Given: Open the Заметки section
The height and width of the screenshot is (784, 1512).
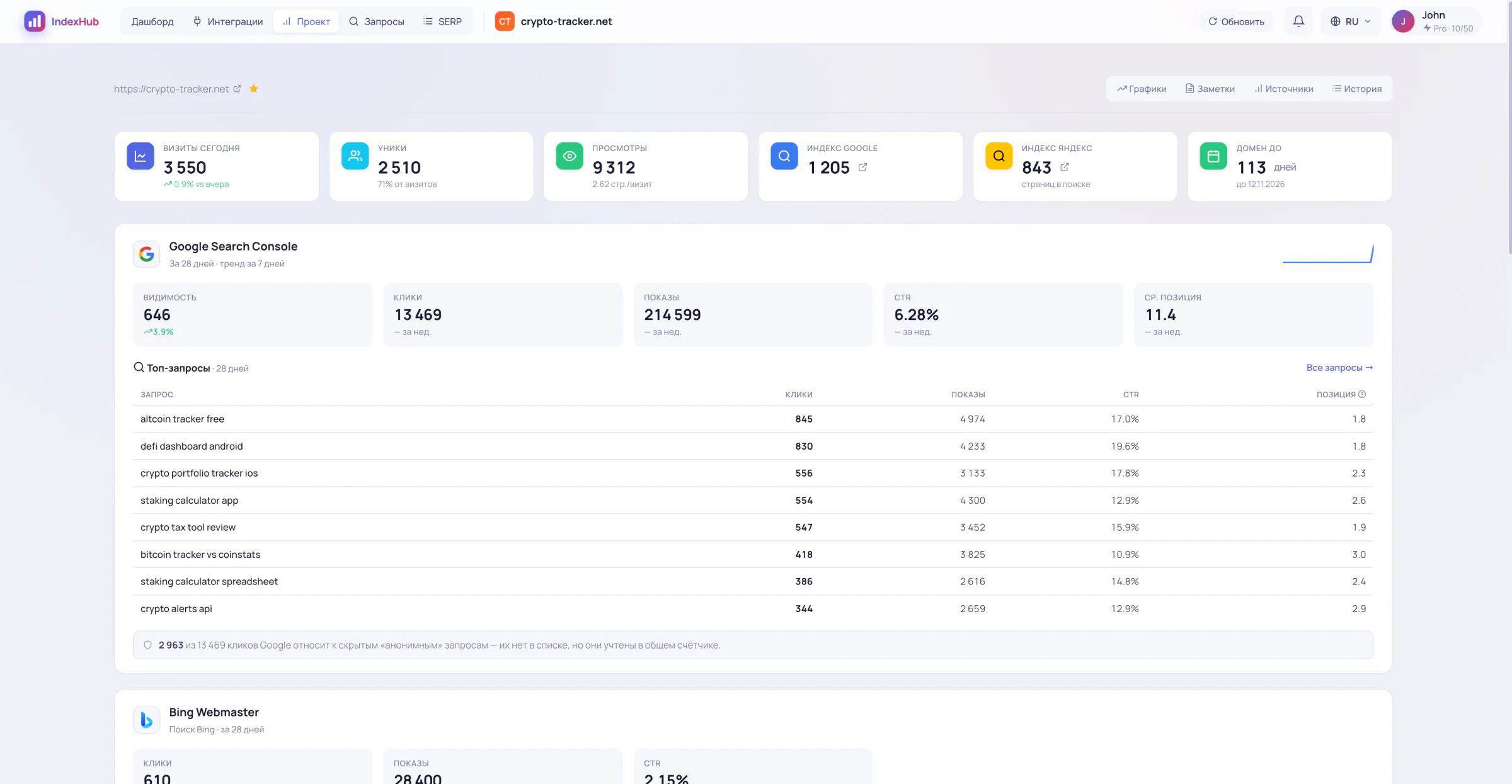Looking at the screenshot, I should click(1210, 89).
